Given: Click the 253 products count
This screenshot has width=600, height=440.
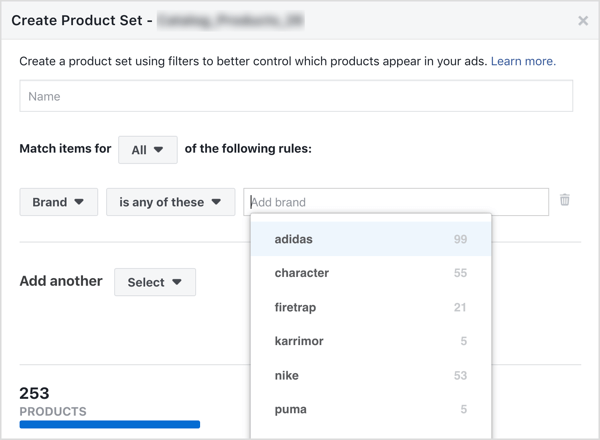Looking at the screenshot, I should coord(34,393).
